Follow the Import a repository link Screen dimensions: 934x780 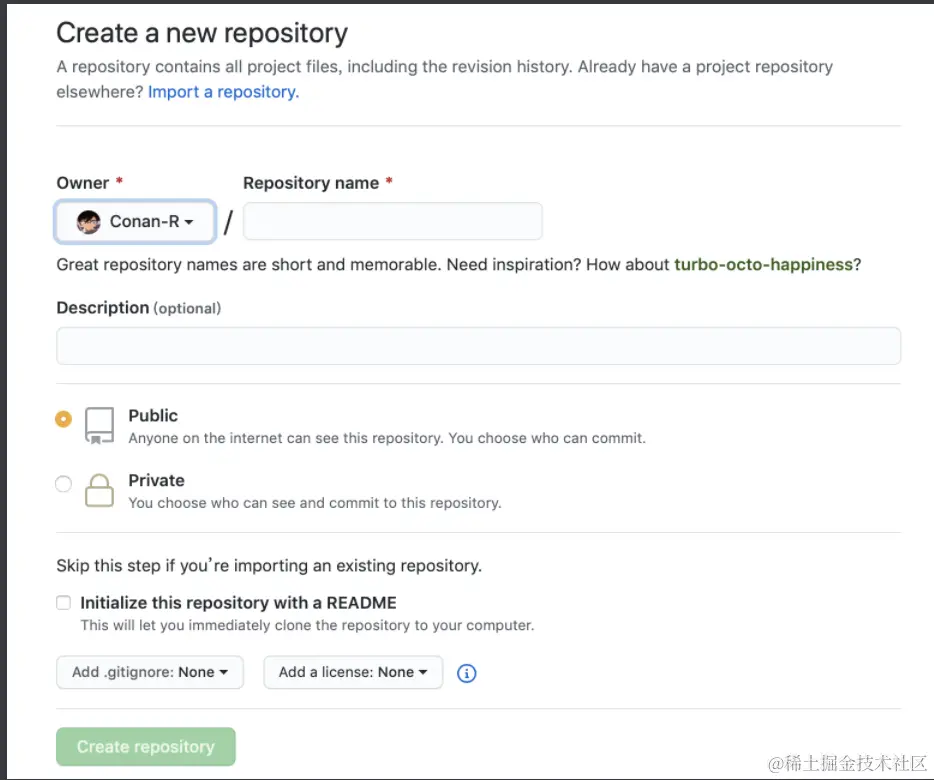coord(223,92)
